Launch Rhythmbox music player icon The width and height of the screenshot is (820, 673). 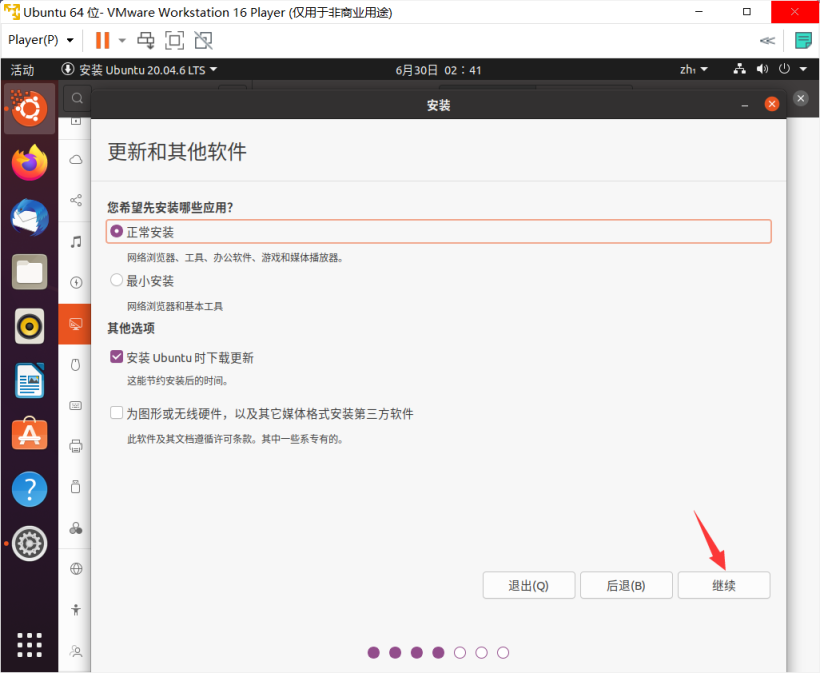(29, 326)
